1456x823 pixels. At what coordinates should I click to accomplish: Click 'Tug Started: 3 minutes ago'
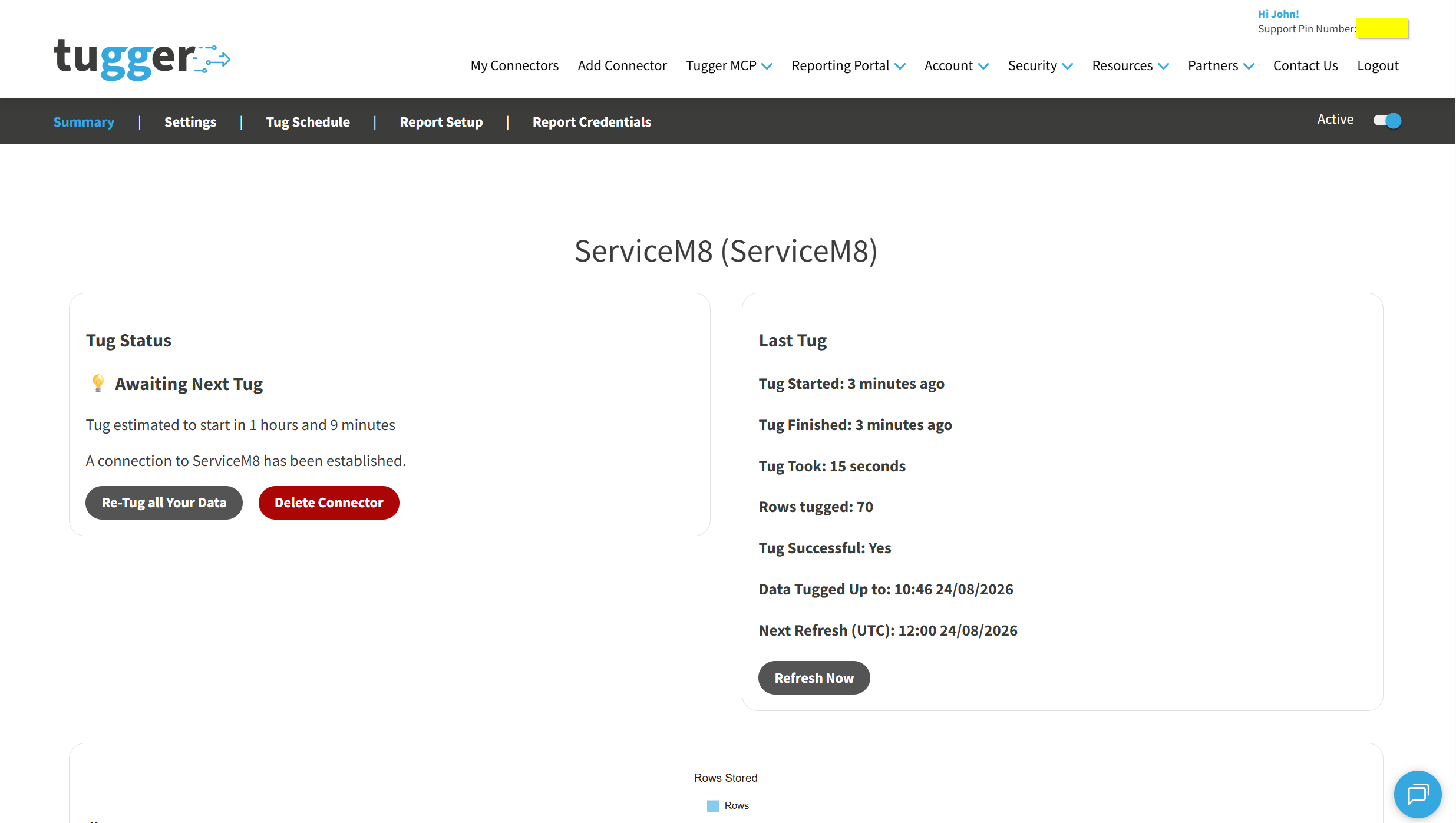pyautogui.click(x=851, y=384)
